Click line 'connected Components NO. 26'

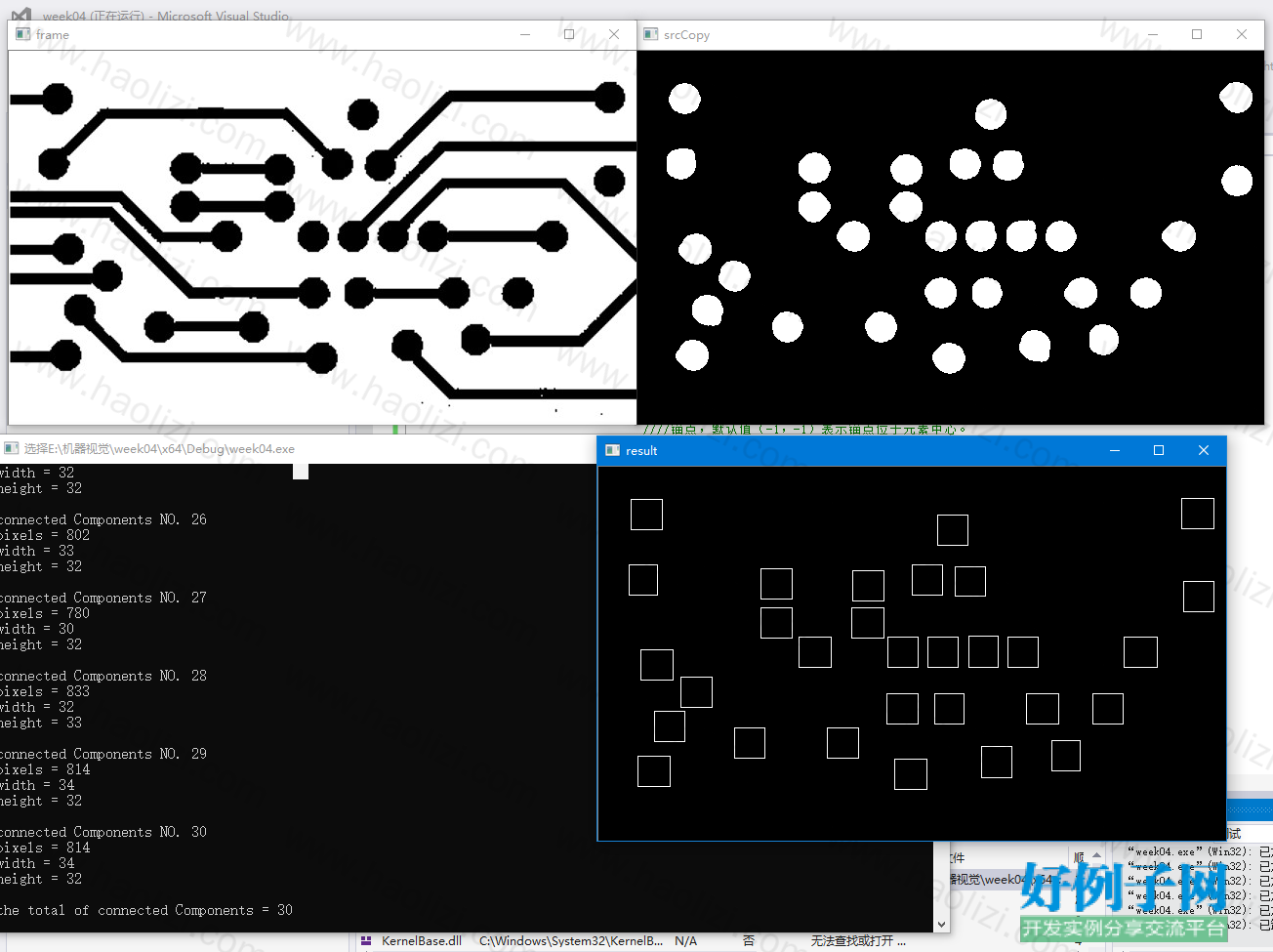pyautogui.click(x=103, y=519)
